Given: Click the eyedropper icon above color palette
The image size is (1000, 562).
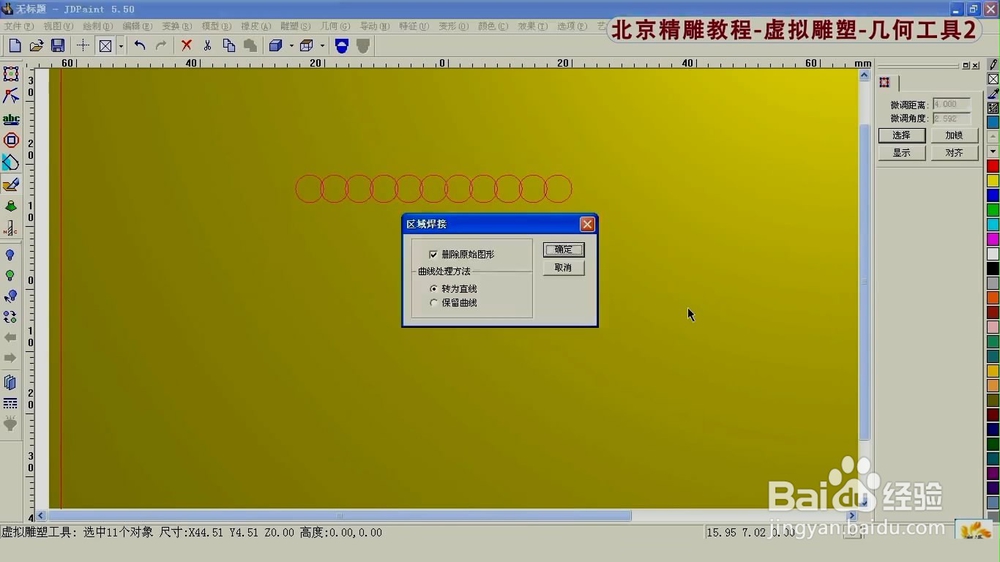Looking at the screenshot, I should (993, 93).
